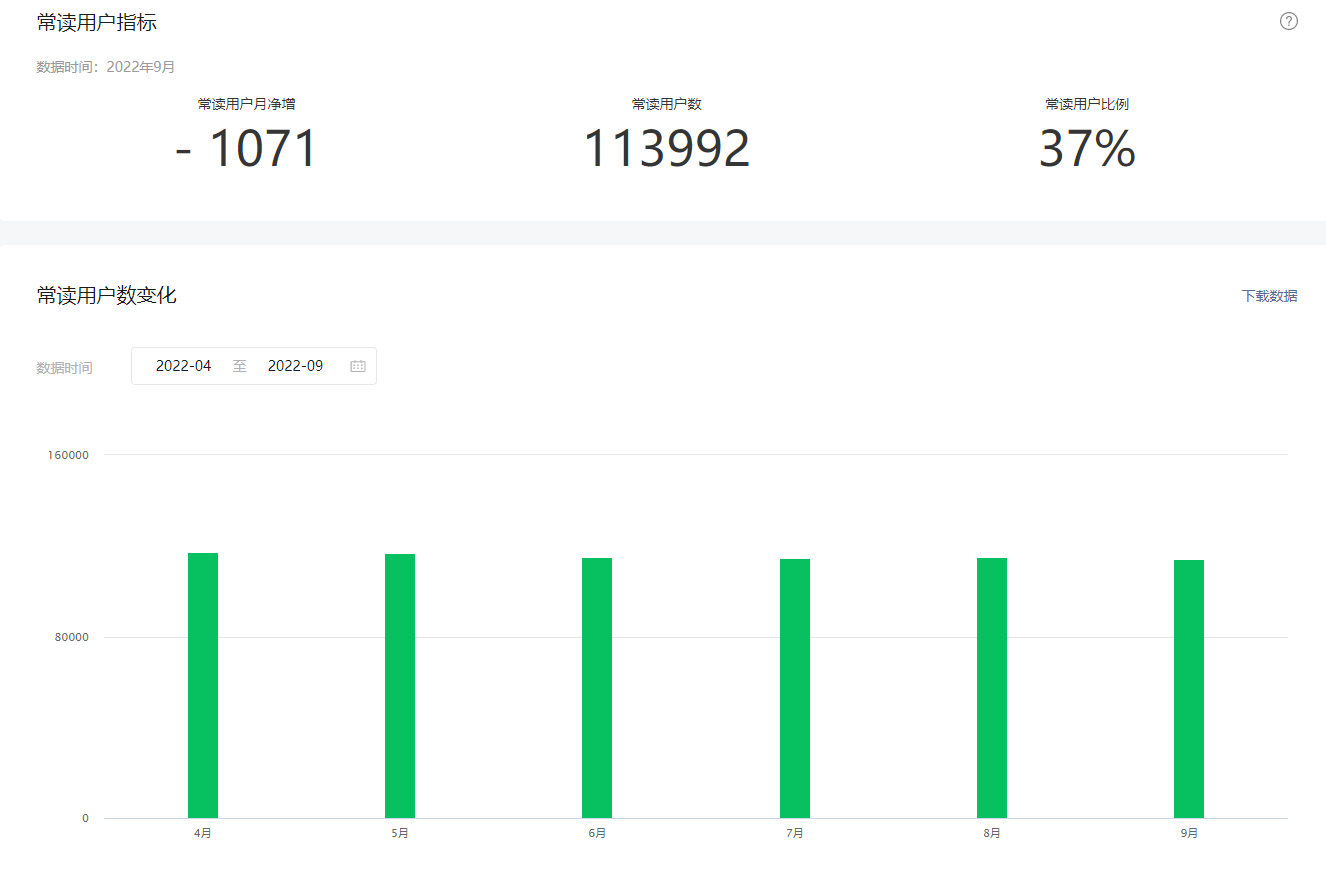Click the 常读用户数变化 heading
The image size is (1326, 872).
107,295
